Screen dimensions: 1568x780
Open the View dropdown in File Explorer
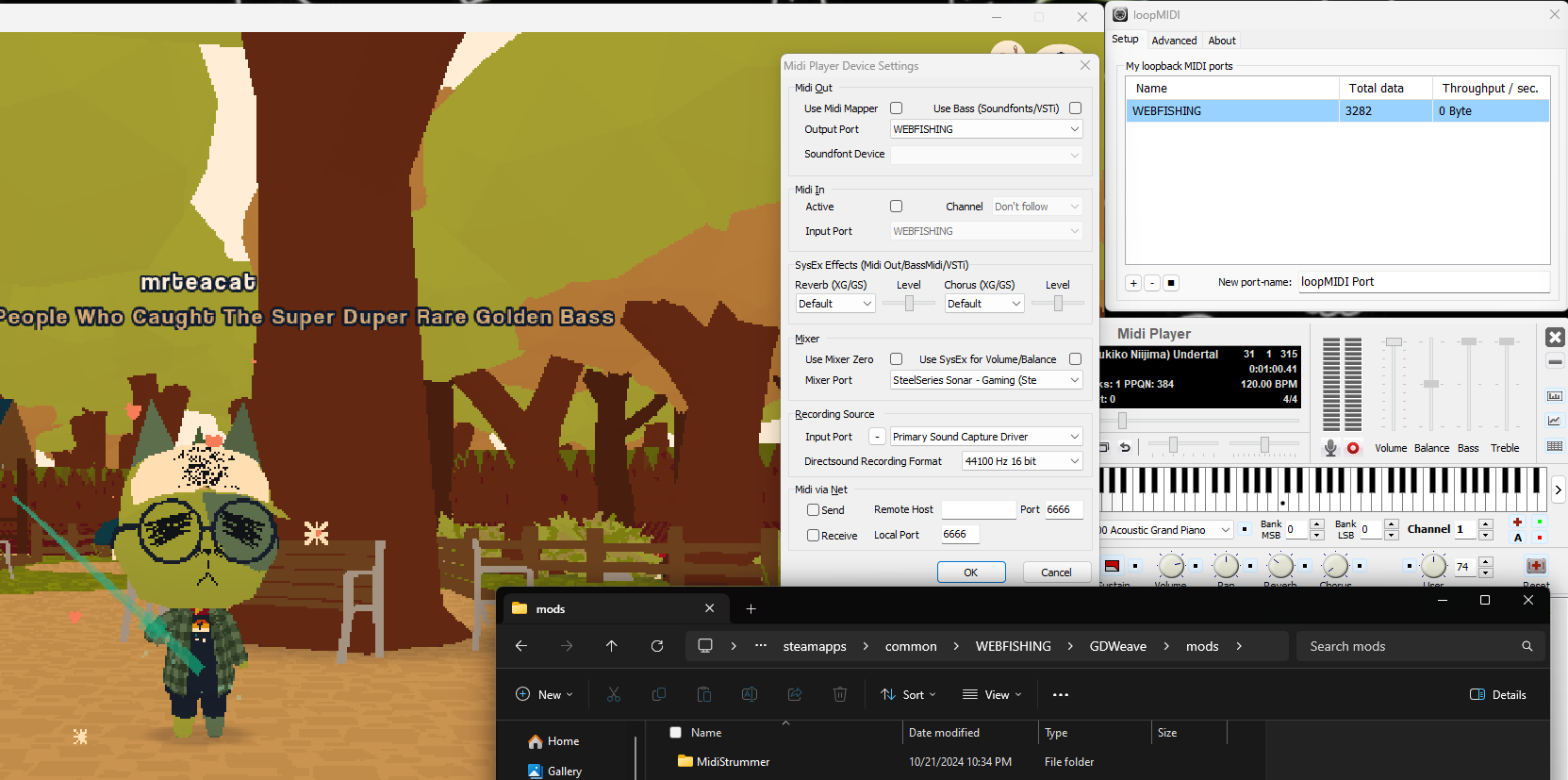click(x=991, y=695)
